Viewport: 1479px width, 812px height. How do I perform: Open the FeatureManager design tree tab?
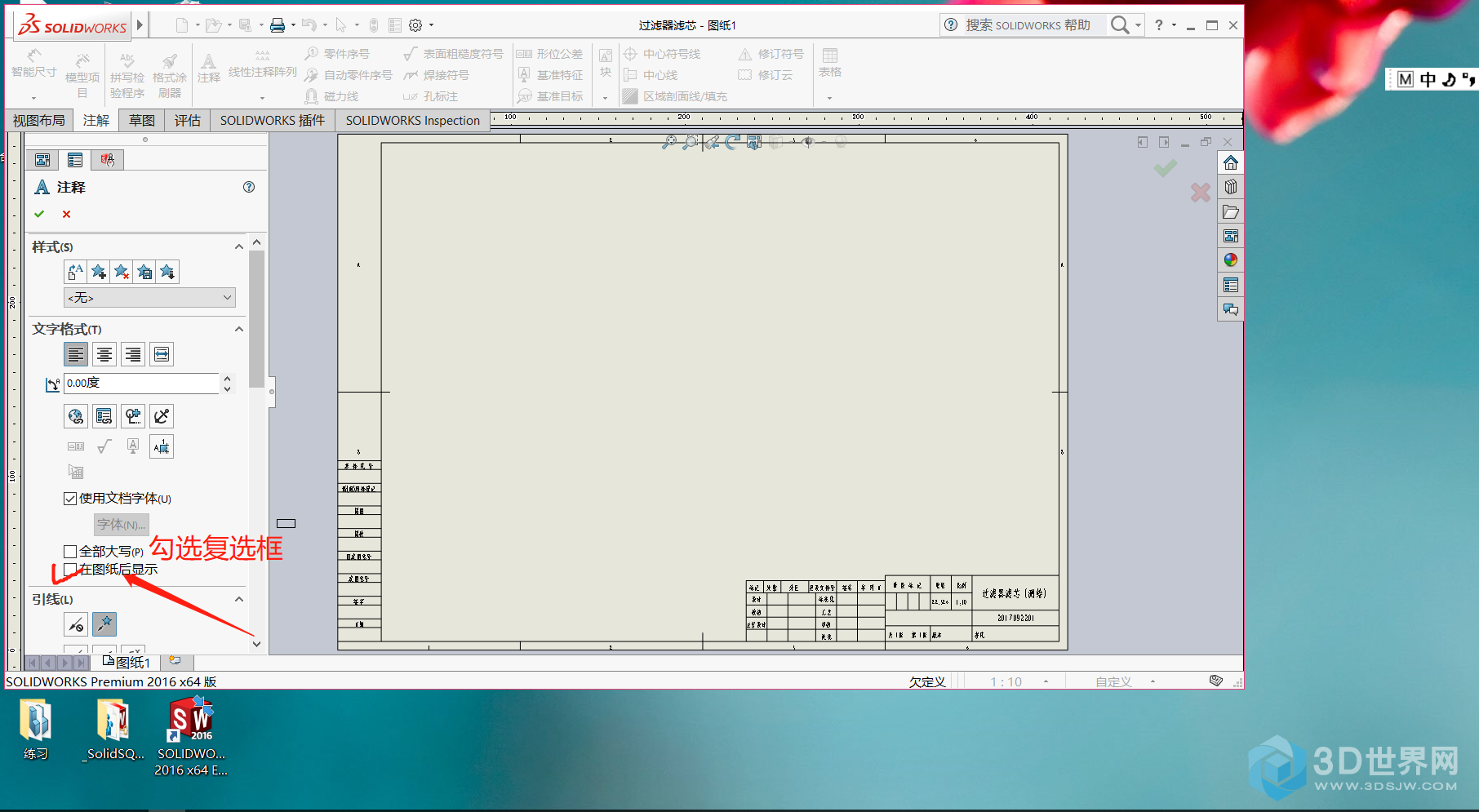tap(42, 160)
